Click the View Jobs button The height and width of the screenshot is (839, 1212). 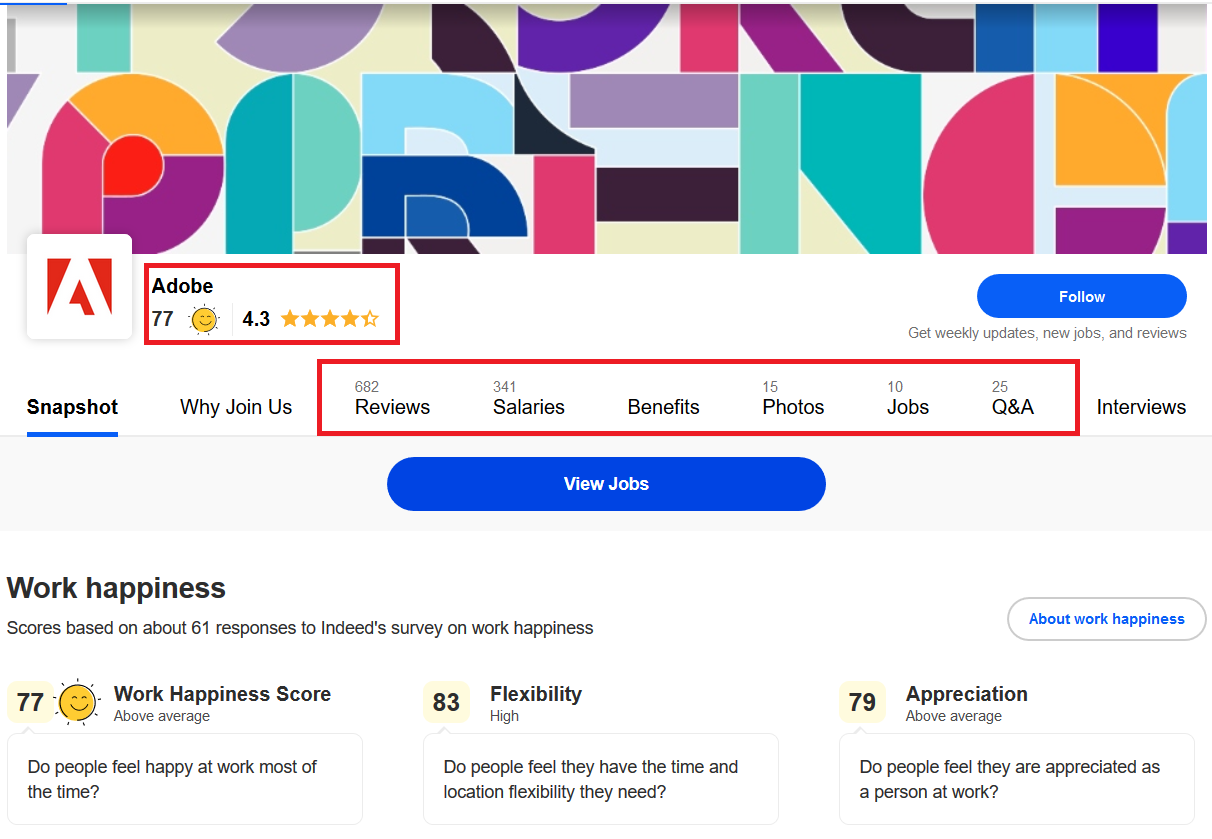click(606, 484)
